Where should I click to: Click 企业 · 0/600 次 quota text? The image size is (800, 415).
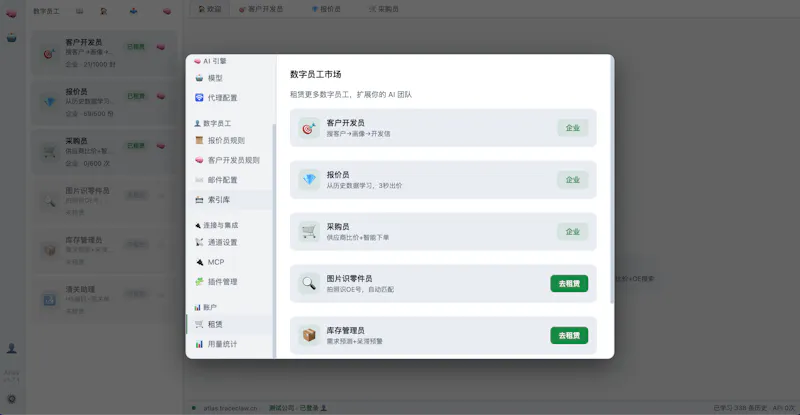(x=87, y=163)
